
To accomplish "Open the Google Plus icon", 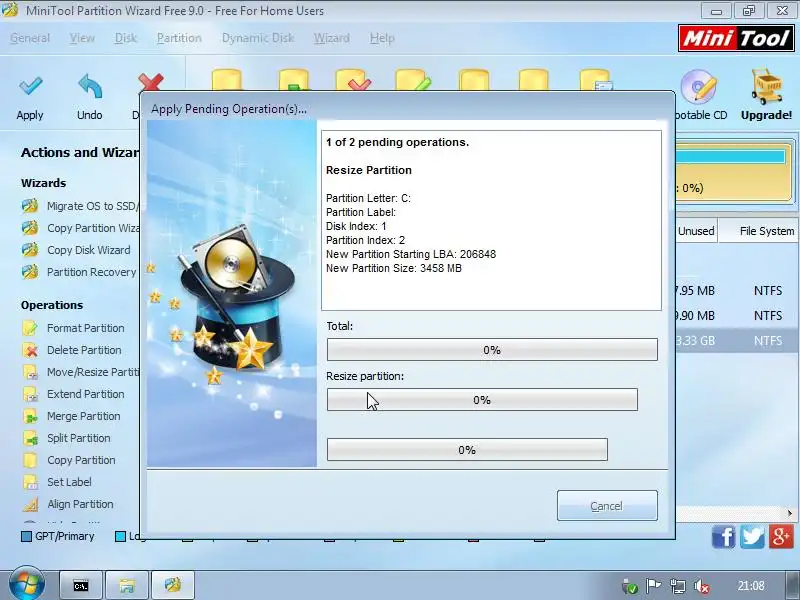I will coord(781,537).
